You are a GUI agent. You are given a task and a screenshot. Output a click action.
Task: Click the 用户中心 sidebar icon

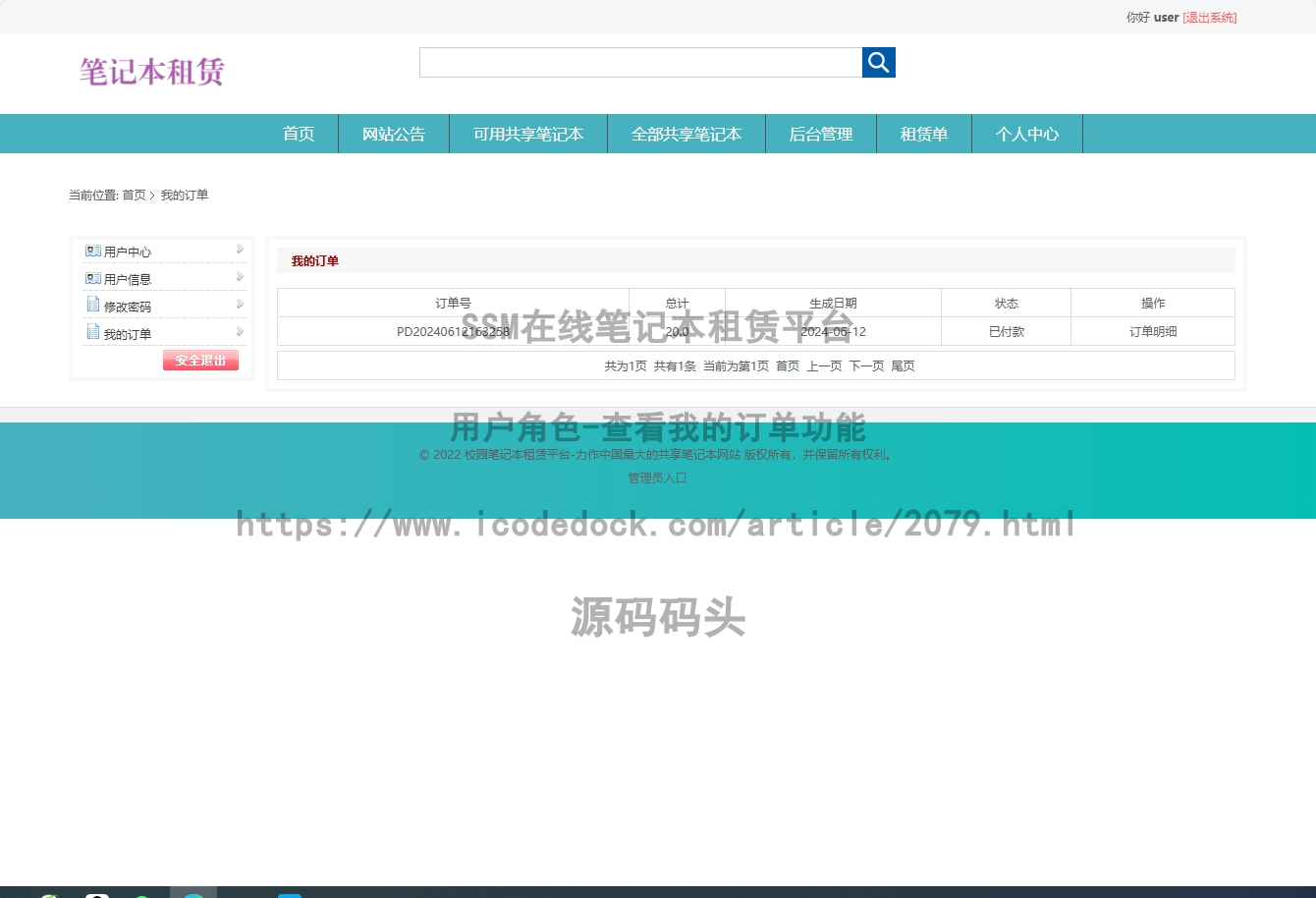click(x=93, y=252)
